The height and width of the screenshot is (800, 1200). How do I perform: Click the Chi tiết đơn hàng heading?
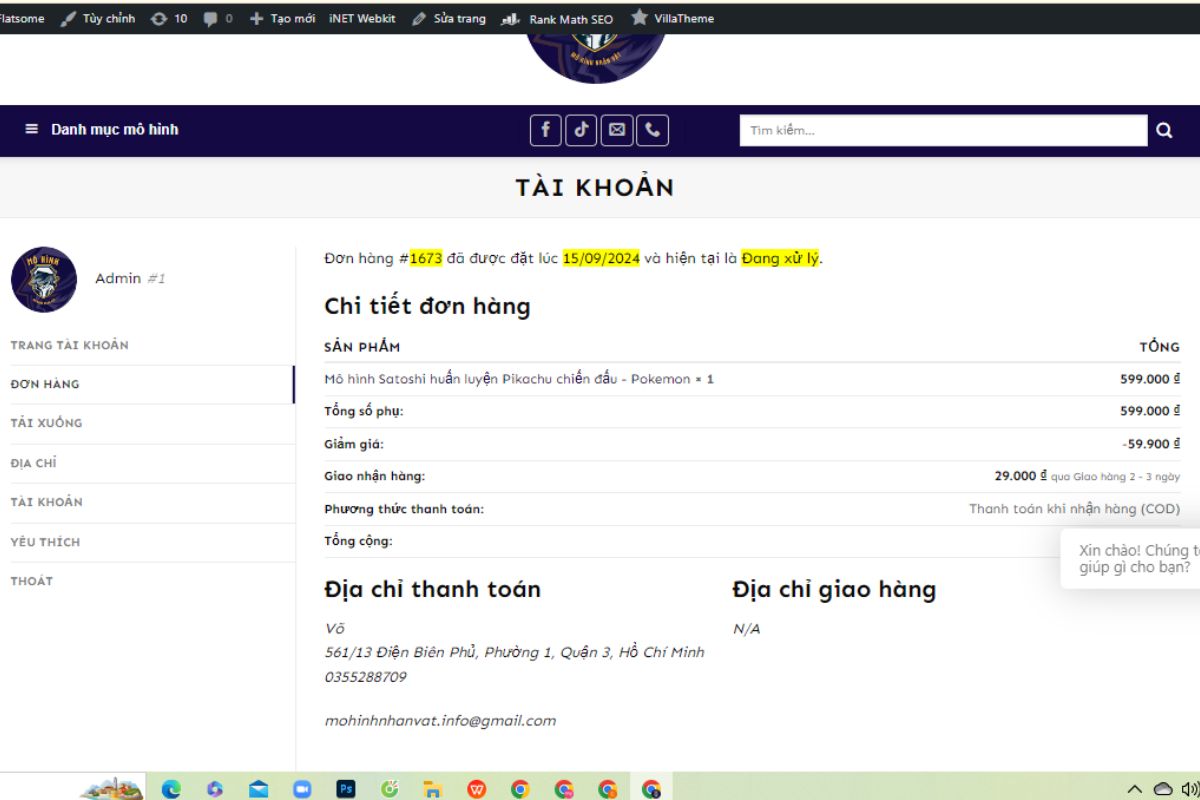[427, 306]
